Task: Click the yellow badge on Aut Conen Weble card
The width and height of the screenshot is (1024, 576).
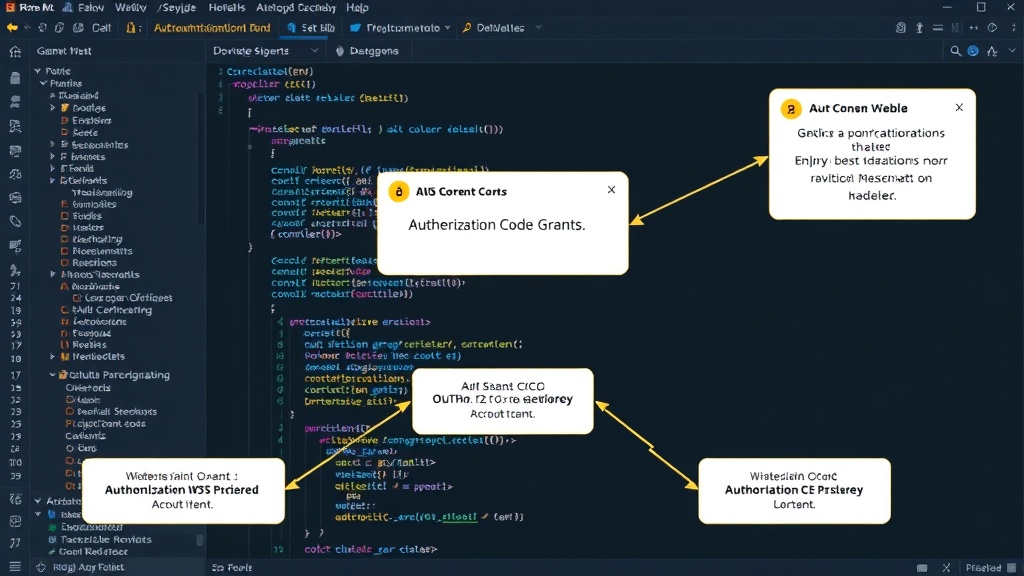Action: click(x=791, y=109)
